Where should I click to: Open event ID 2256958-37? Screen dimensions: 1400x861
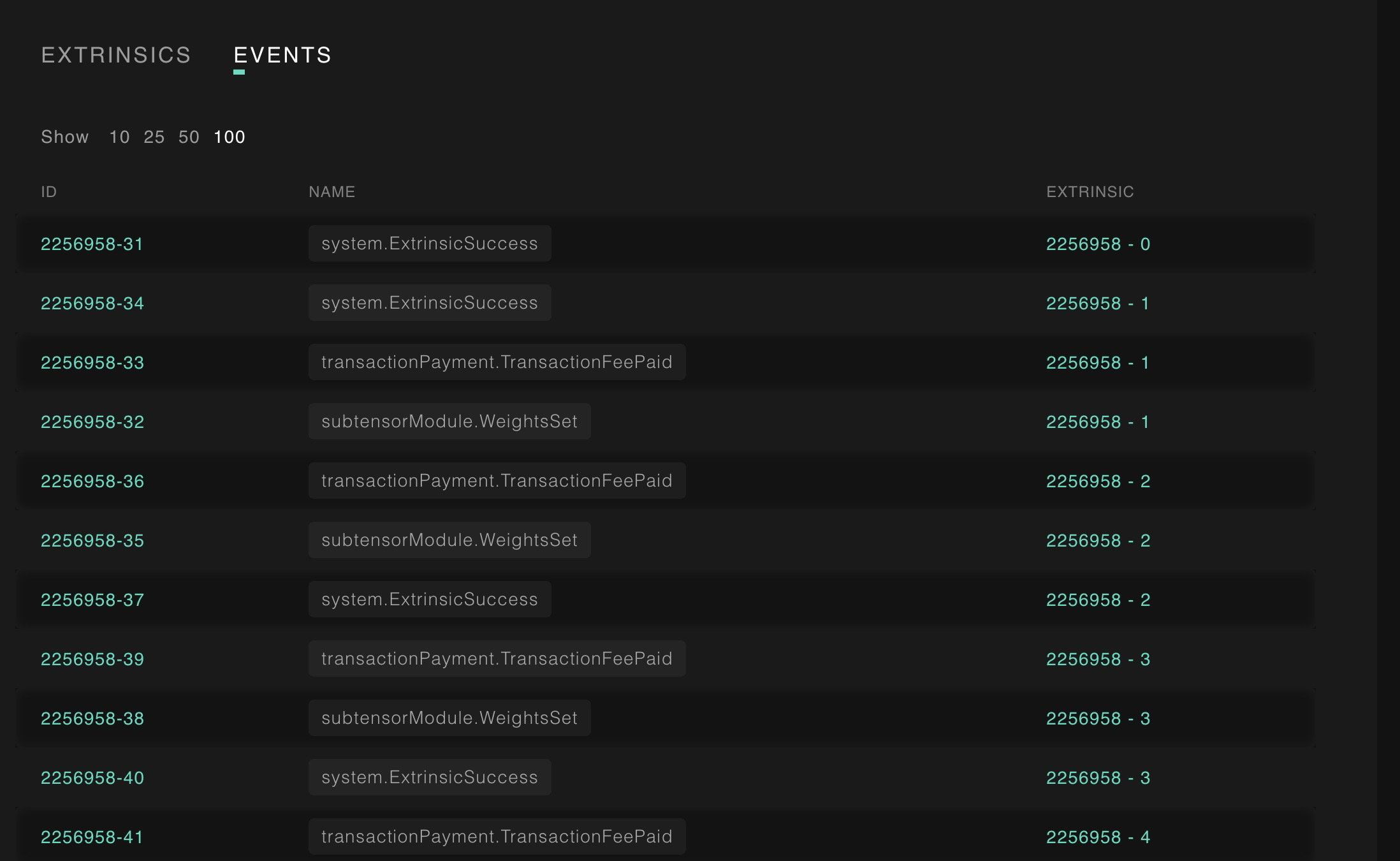coord(92,600)
